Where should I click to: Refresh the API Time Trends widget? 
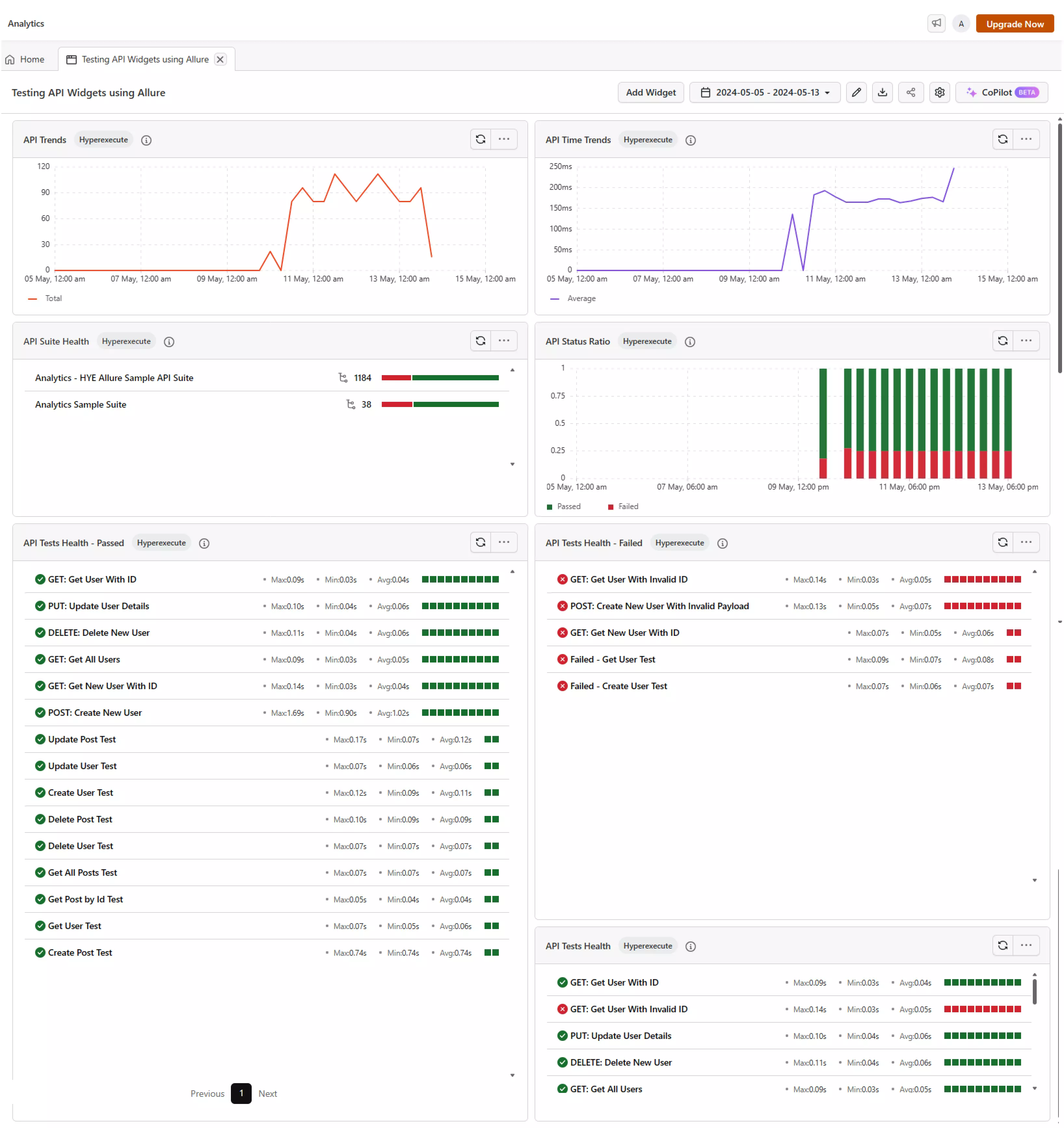tap(1002, 139)
